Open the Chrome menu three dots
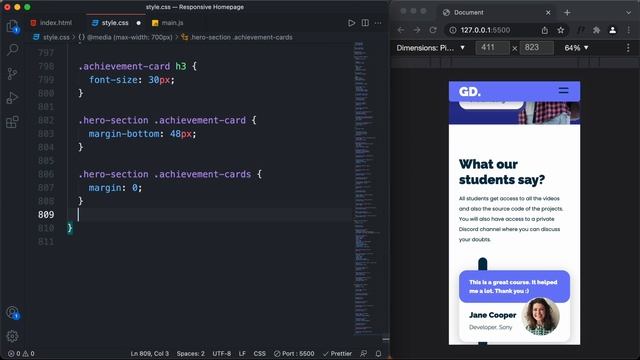This screenshot has width=640, height=360. point(629,30)
